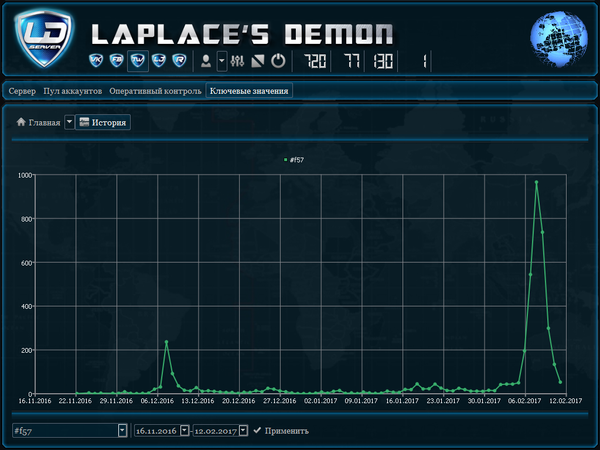Open the #f57 hashtag combo box arrow
This screenshot has width=600, height=450.
(x=122, y=430)
